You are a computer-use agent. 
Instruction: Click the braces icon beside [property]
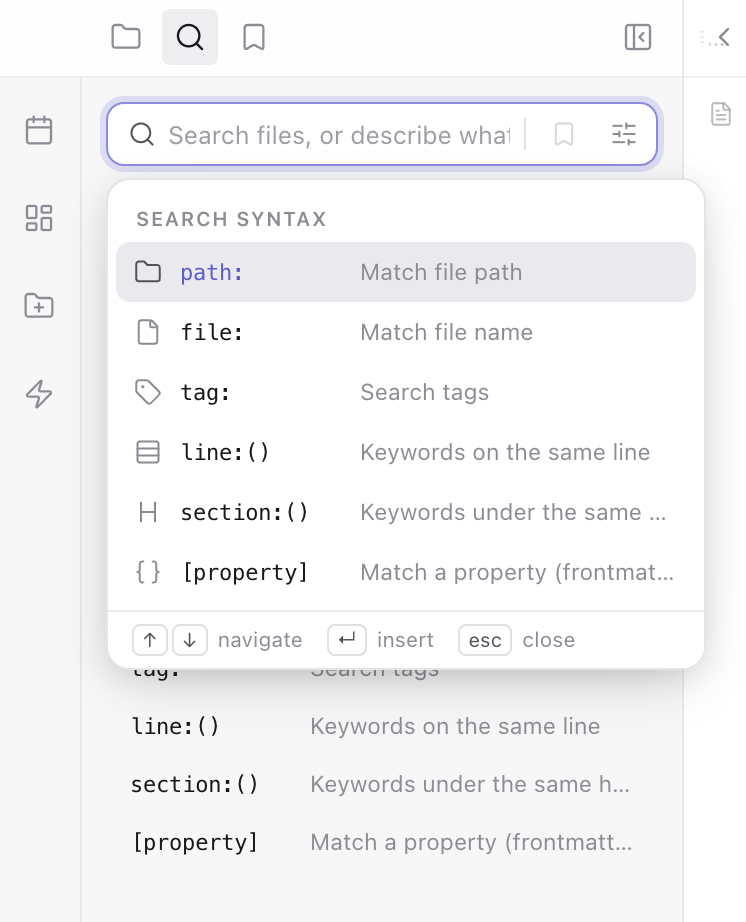[148, 572]
